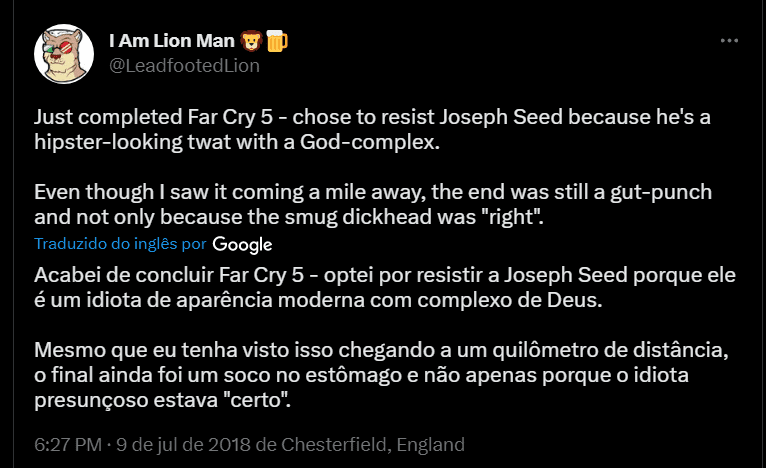766x468 pixels.
Task: Click the 6:27 PM timestamp
Action: [65, 444]
